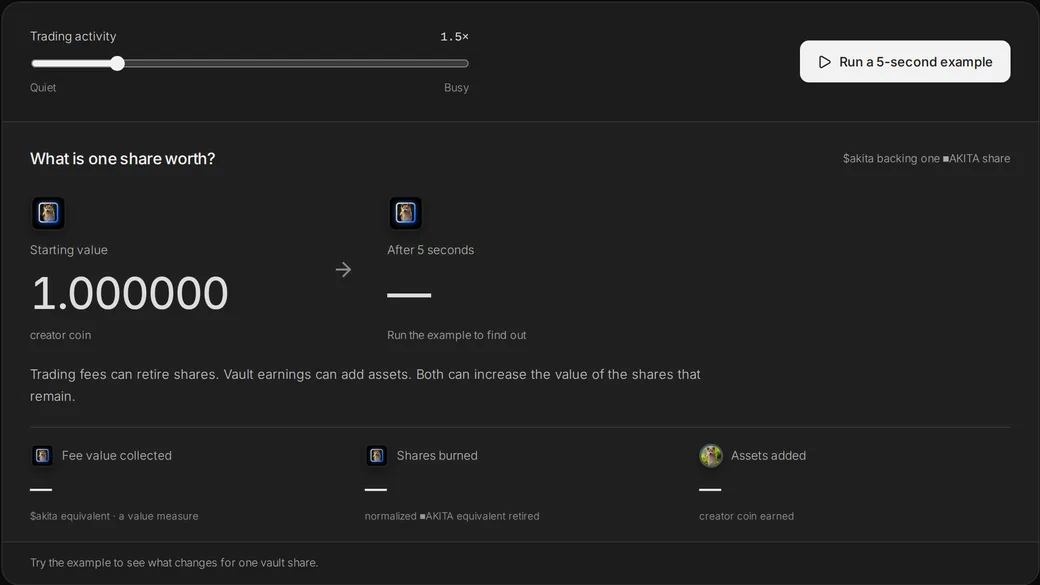Click the Trading activity slider handle

click(117, 64)
